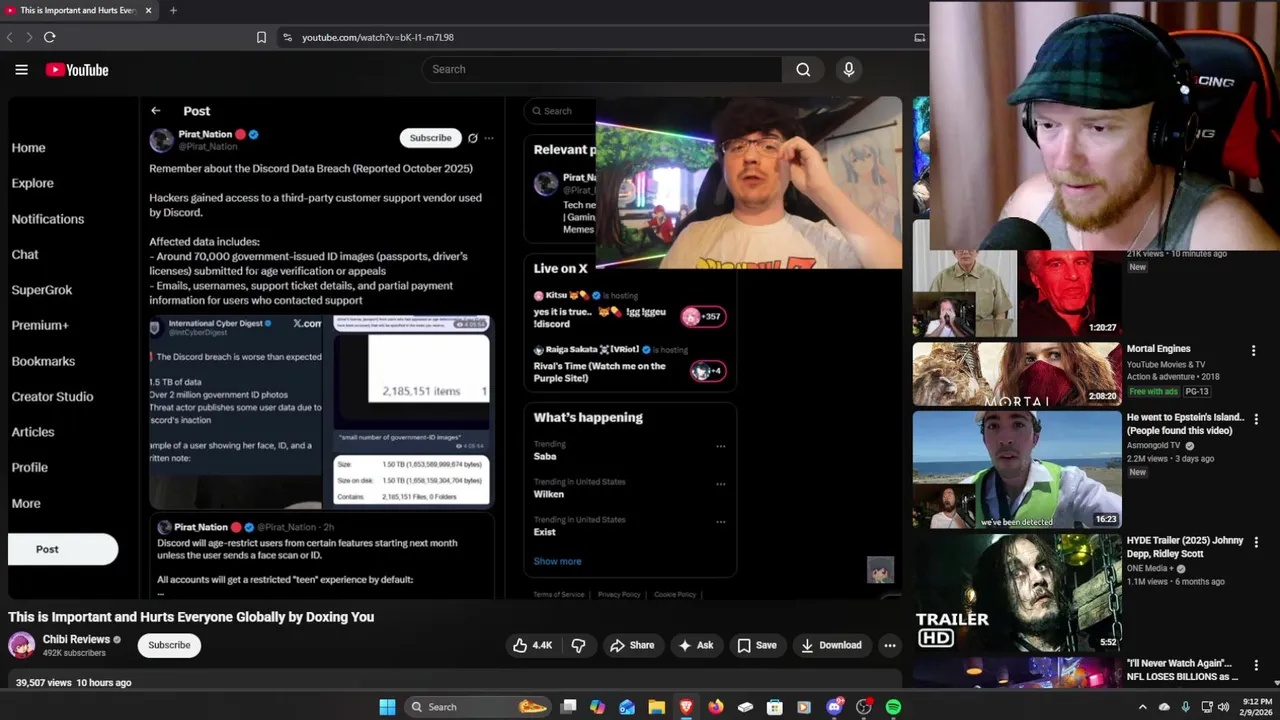Screen dimensions: 1280x720
Task: Go forward in the browser
Action: tap(28, 37)
